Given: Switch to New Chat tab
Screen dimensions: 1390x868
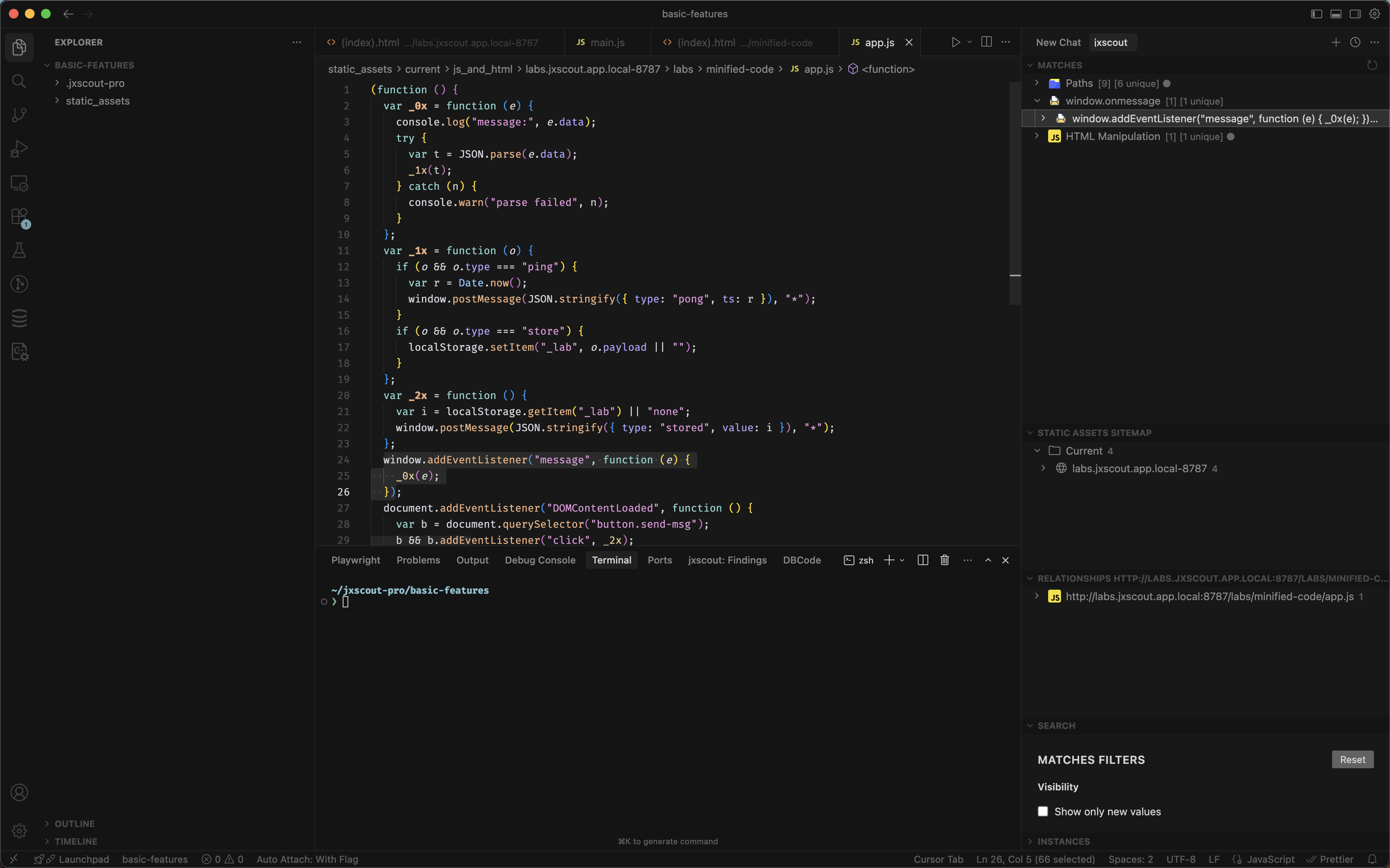Looking at the screenshot, I should 1058,43.
